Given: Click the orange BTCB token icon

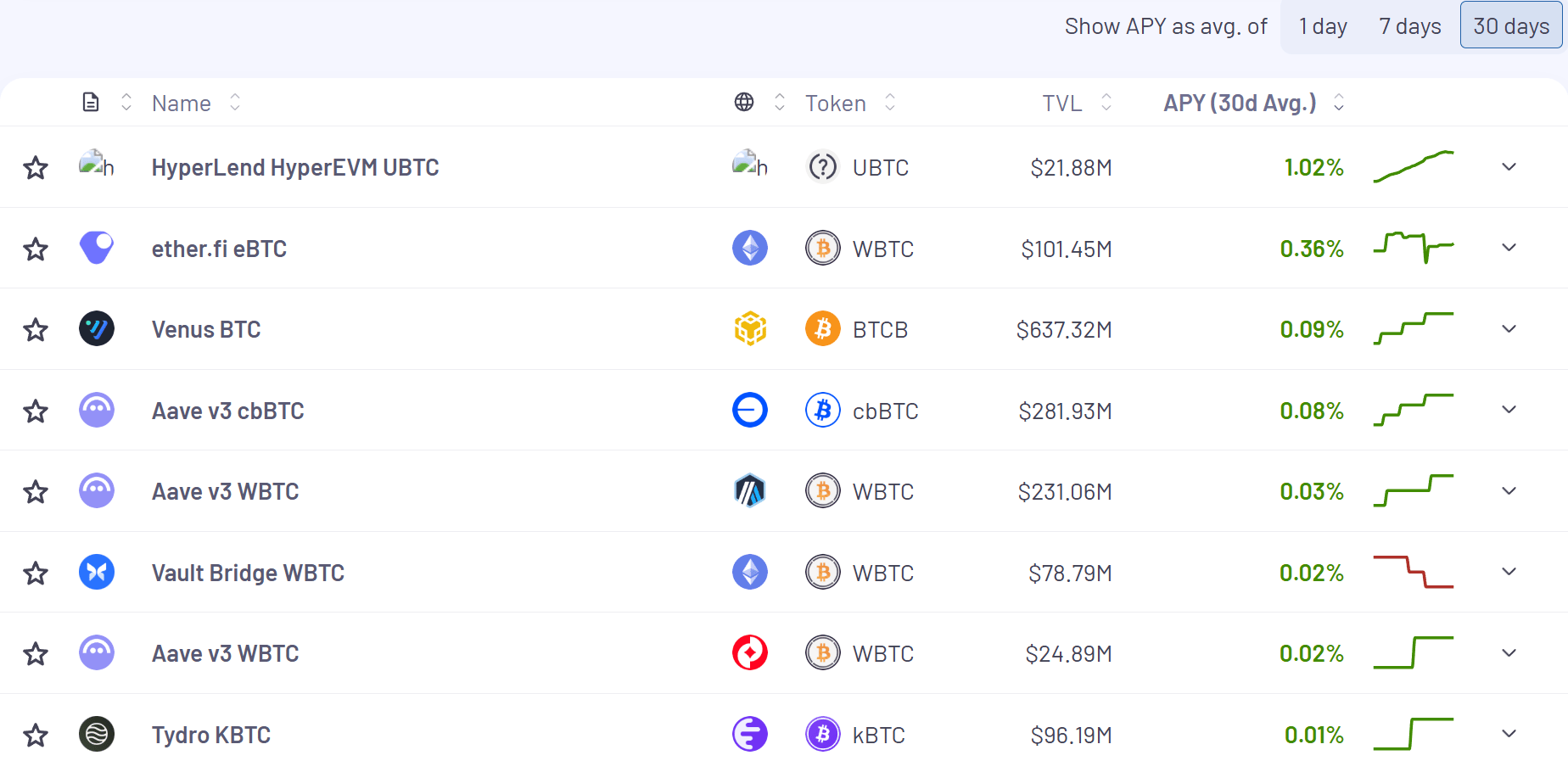Looking at the screenshot, I should 823,328.
